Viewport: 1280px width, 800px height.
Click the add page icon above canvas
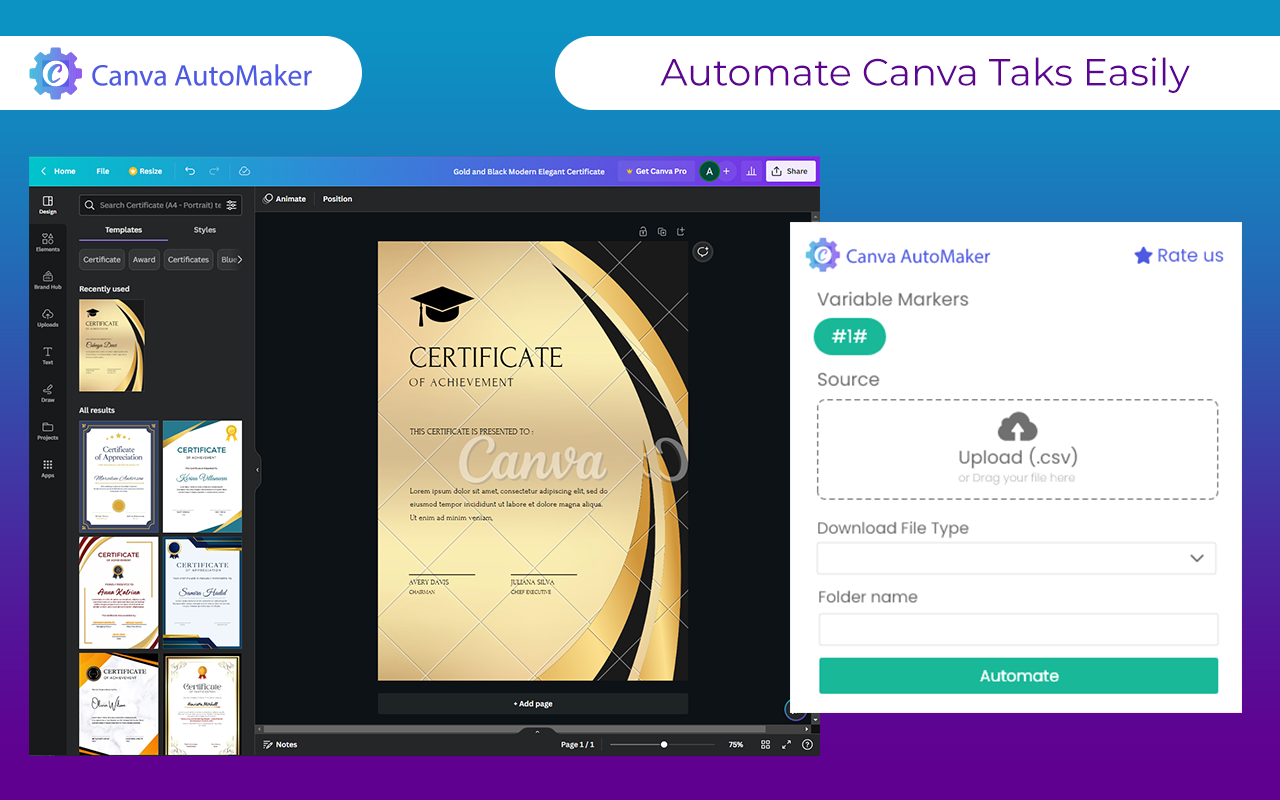click(681, 232)
